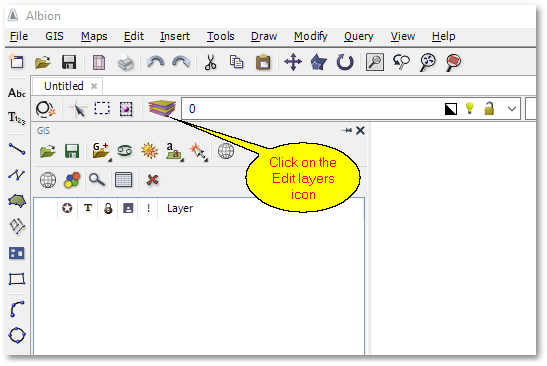The width and height of the screenshot is (547, 366).
Task: Close the GIS panel
Action: [360, 130]
